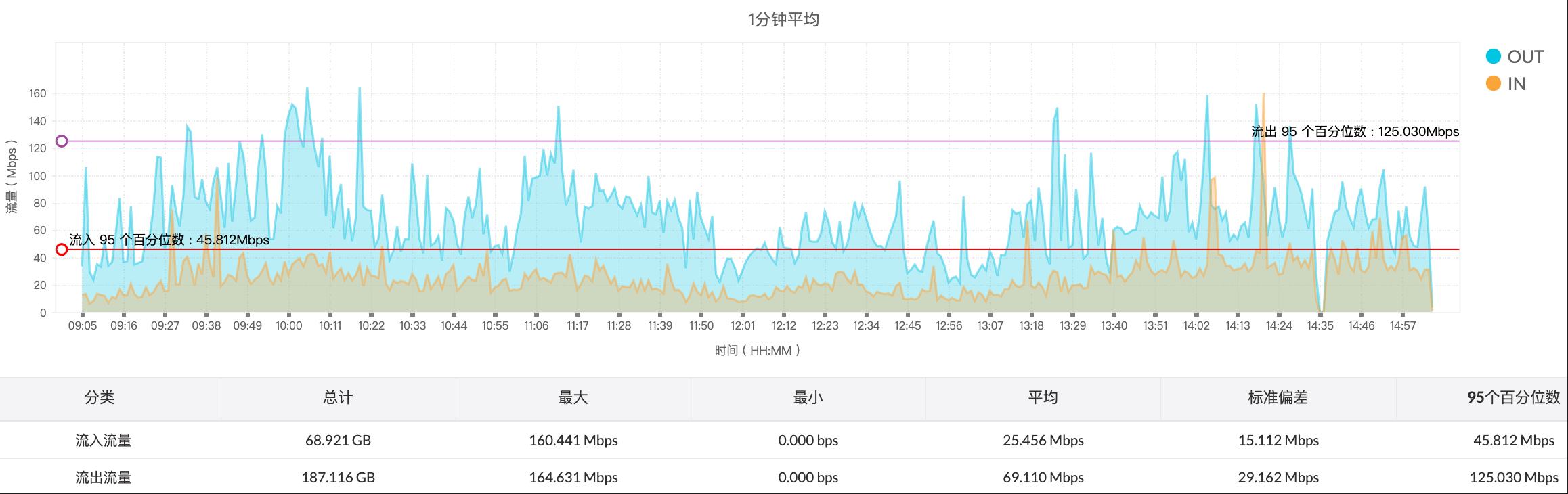Click the 分类 column header
Screen dimensions: 1568x494
pyautogui.click(x=100, y=398)
